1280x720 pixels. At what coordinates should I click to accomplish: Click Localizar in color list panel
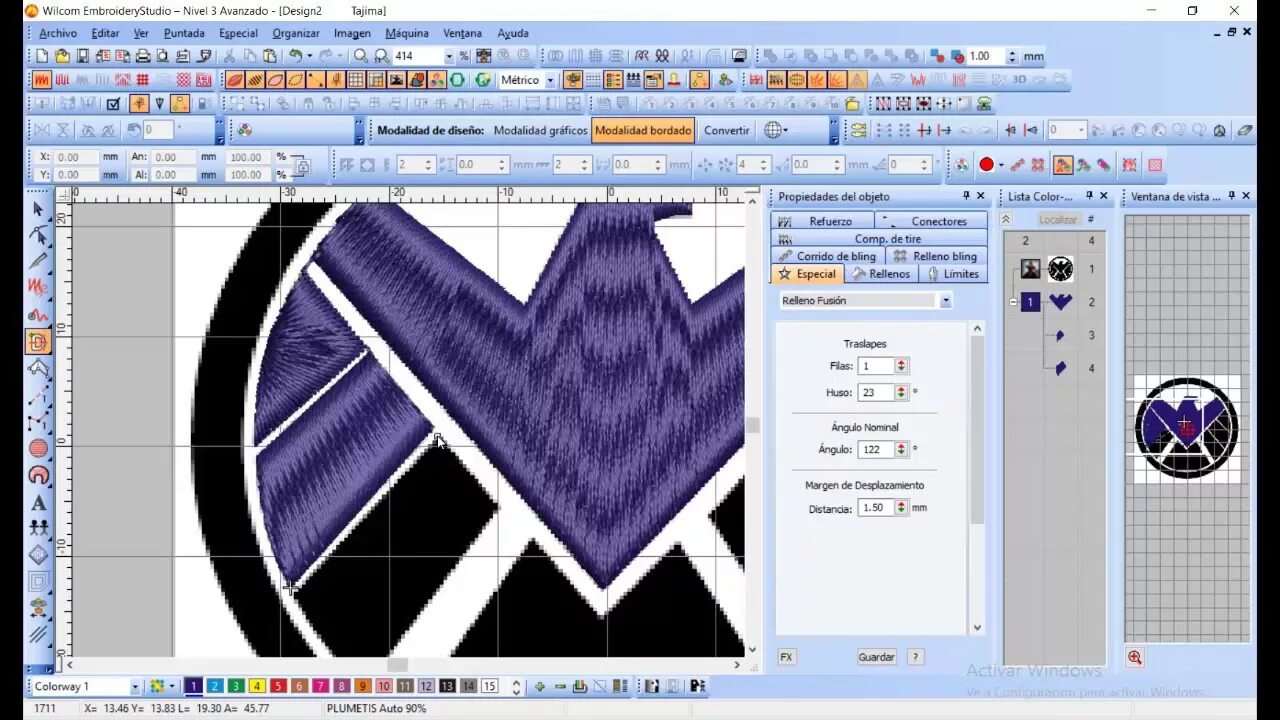[x=1057, y=219]
